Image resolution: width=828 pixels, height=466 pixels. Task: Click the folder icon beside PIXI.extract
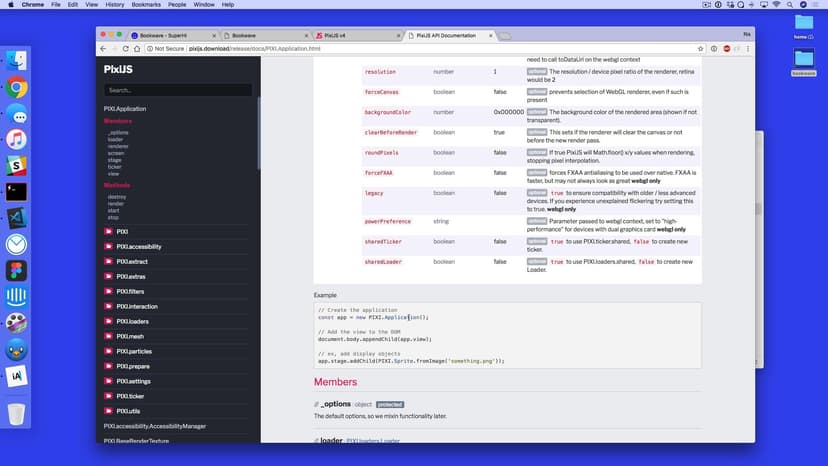[x=108, y=261]
